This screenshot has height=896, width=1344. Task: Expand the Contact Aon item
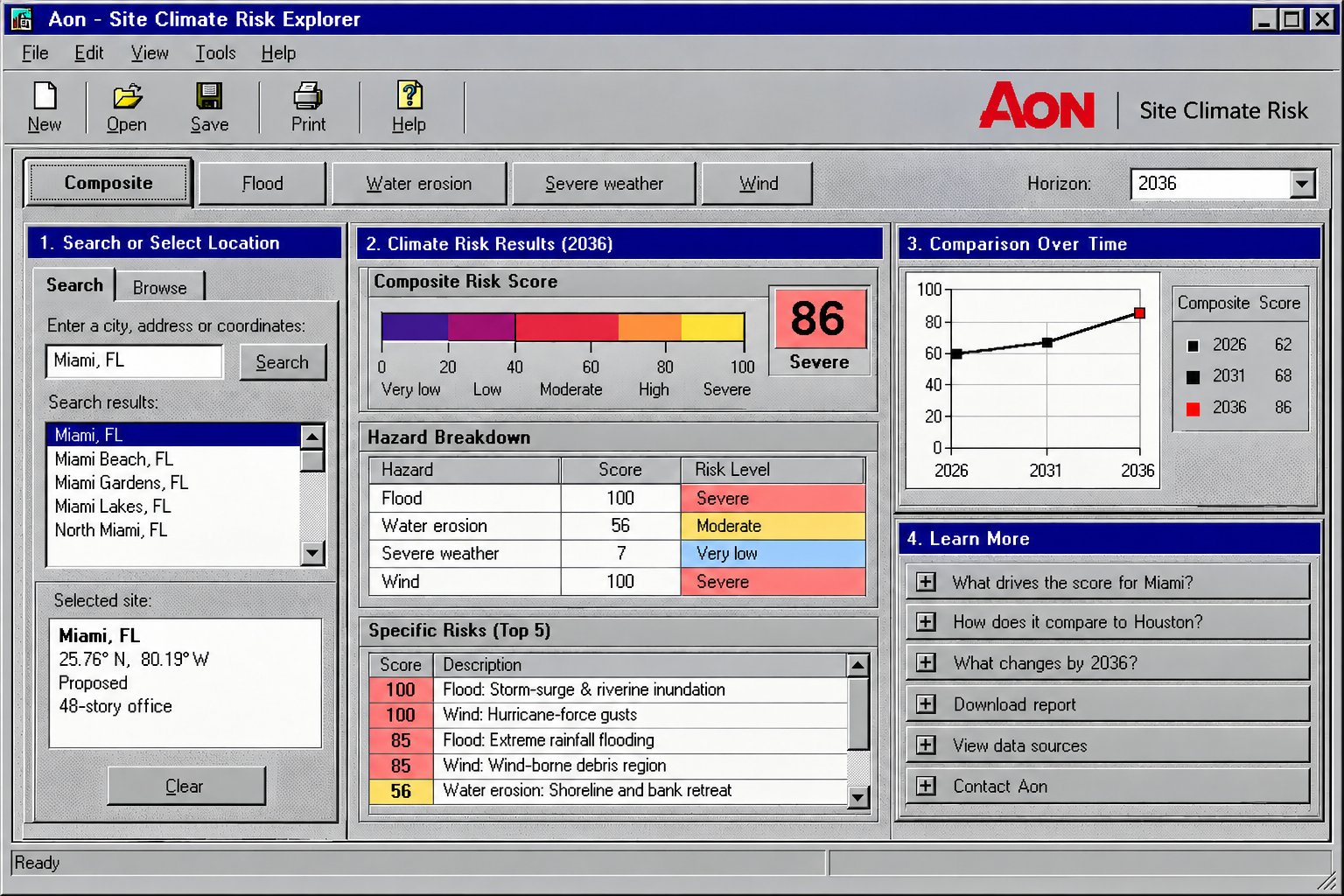point(926,786)
